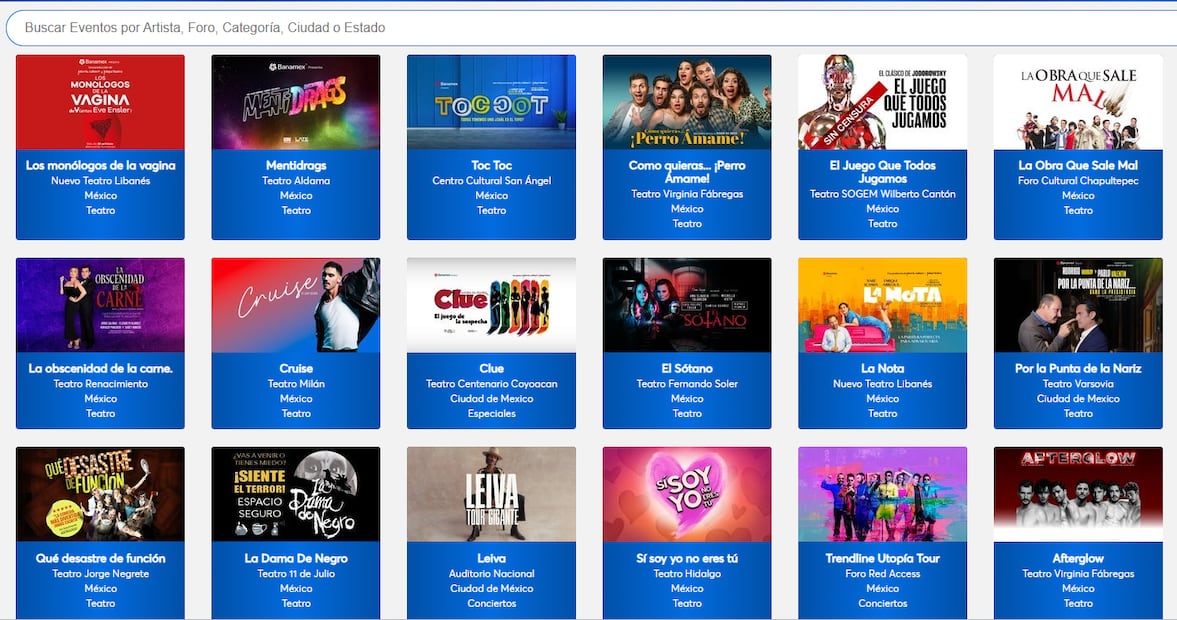Open El Juego Que Todos Jugamos title link

click(882, 172)
